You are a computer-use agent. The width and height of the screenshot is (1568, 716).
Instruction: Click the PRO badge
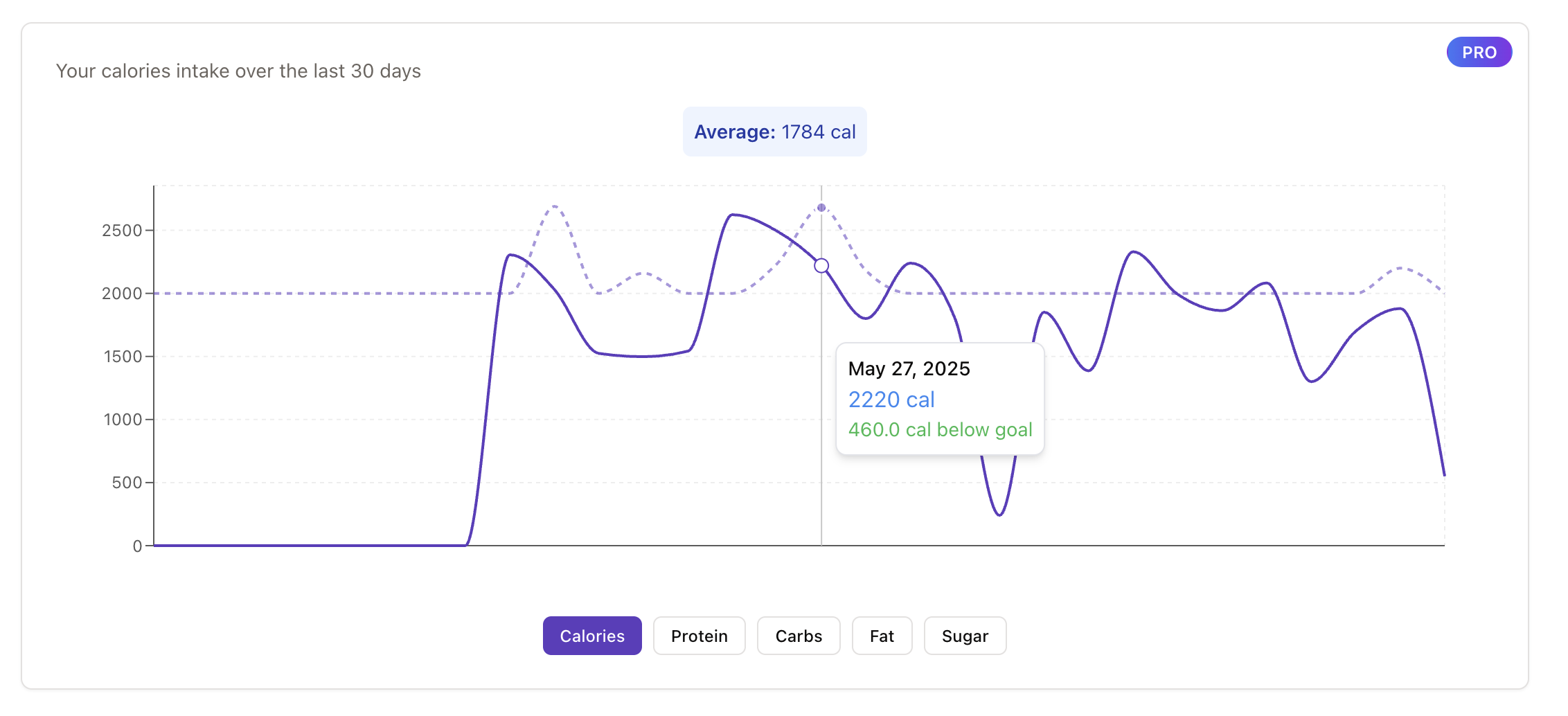coord(1479,52)
